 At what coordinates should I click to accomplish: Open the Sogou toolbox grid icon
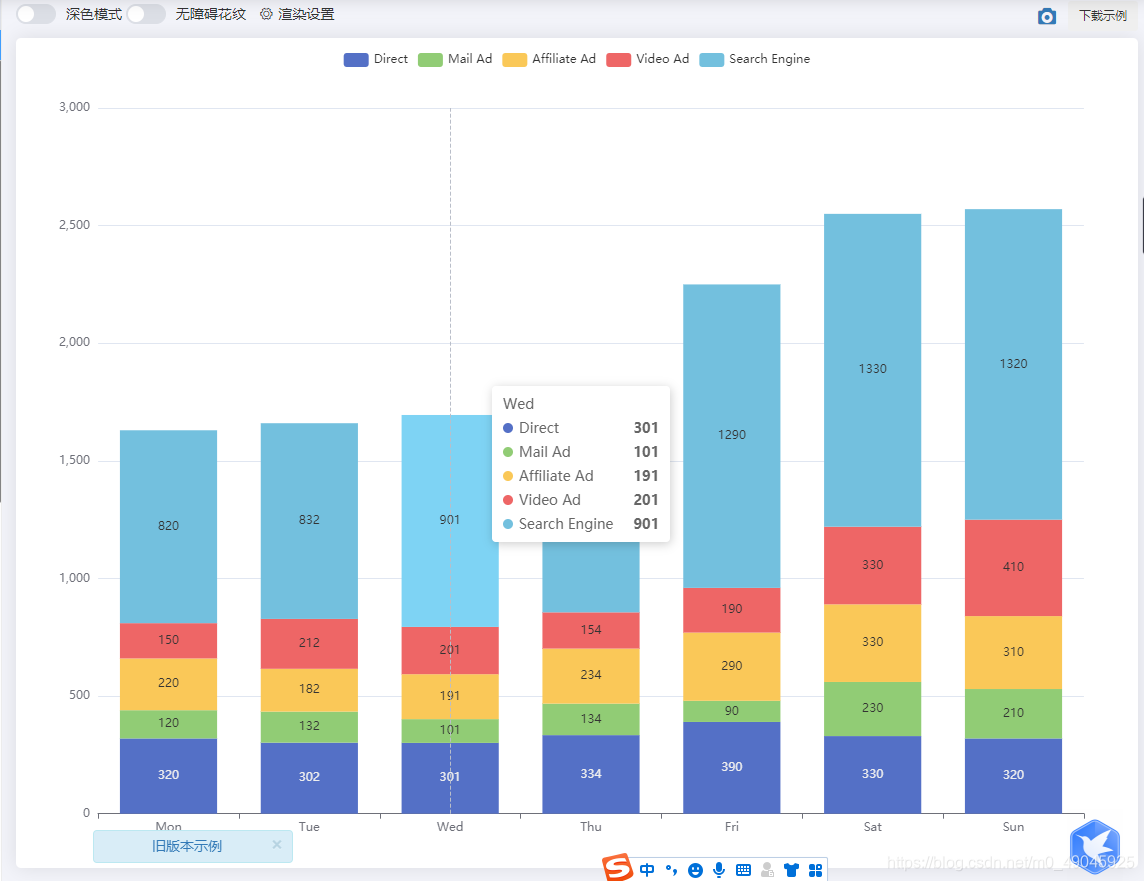point(815,869)
